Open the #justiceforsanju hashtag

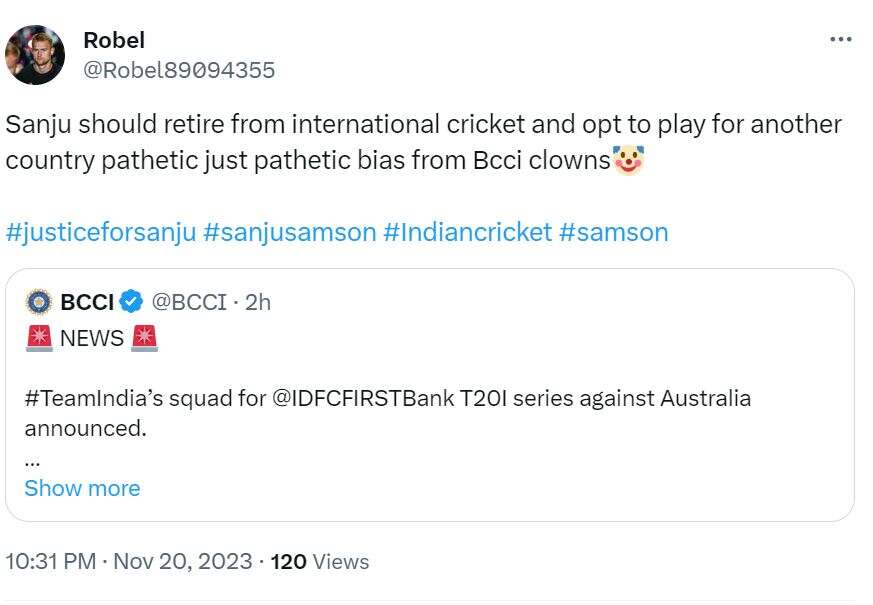(100, 232)
